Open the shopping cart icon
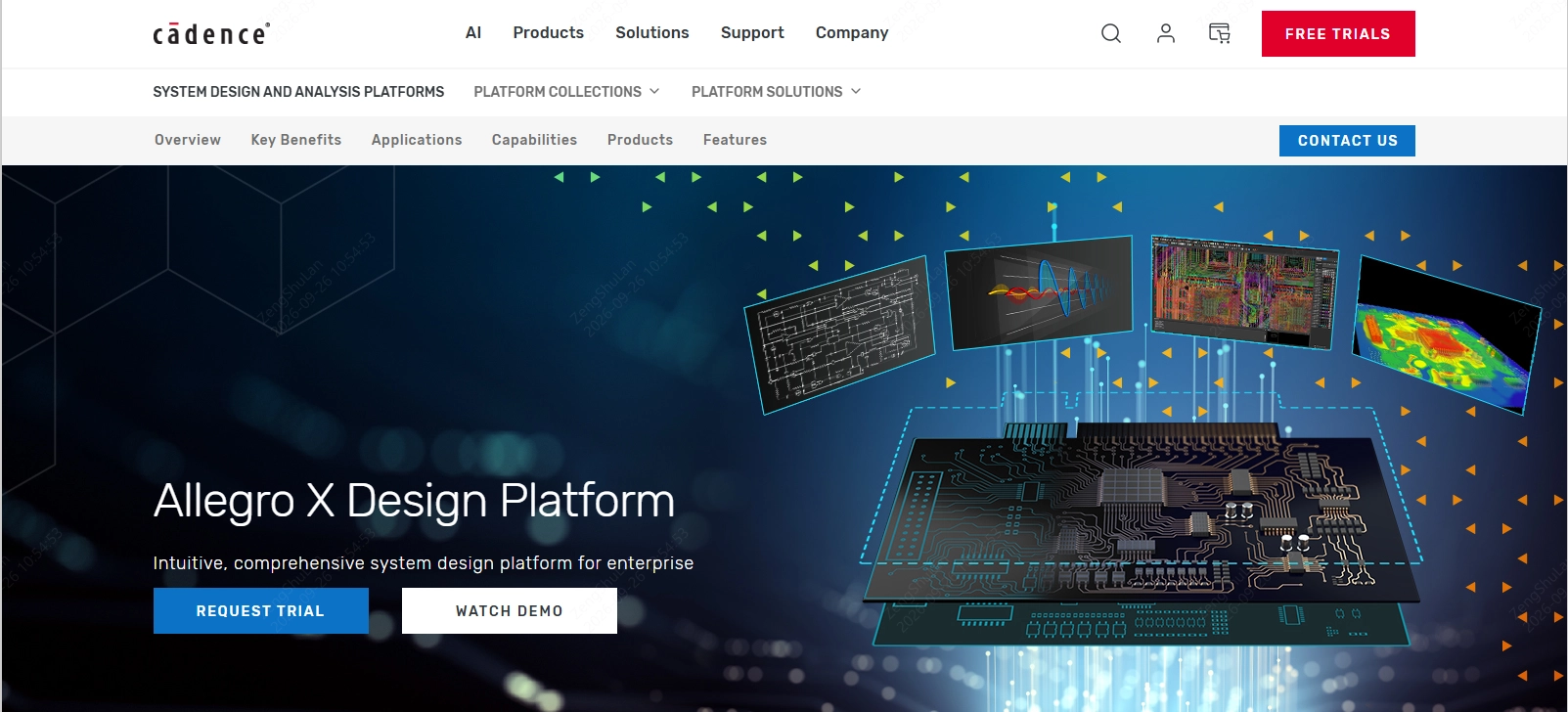The height and width of the screenshot is (712, 1568). pos(1219,33)
